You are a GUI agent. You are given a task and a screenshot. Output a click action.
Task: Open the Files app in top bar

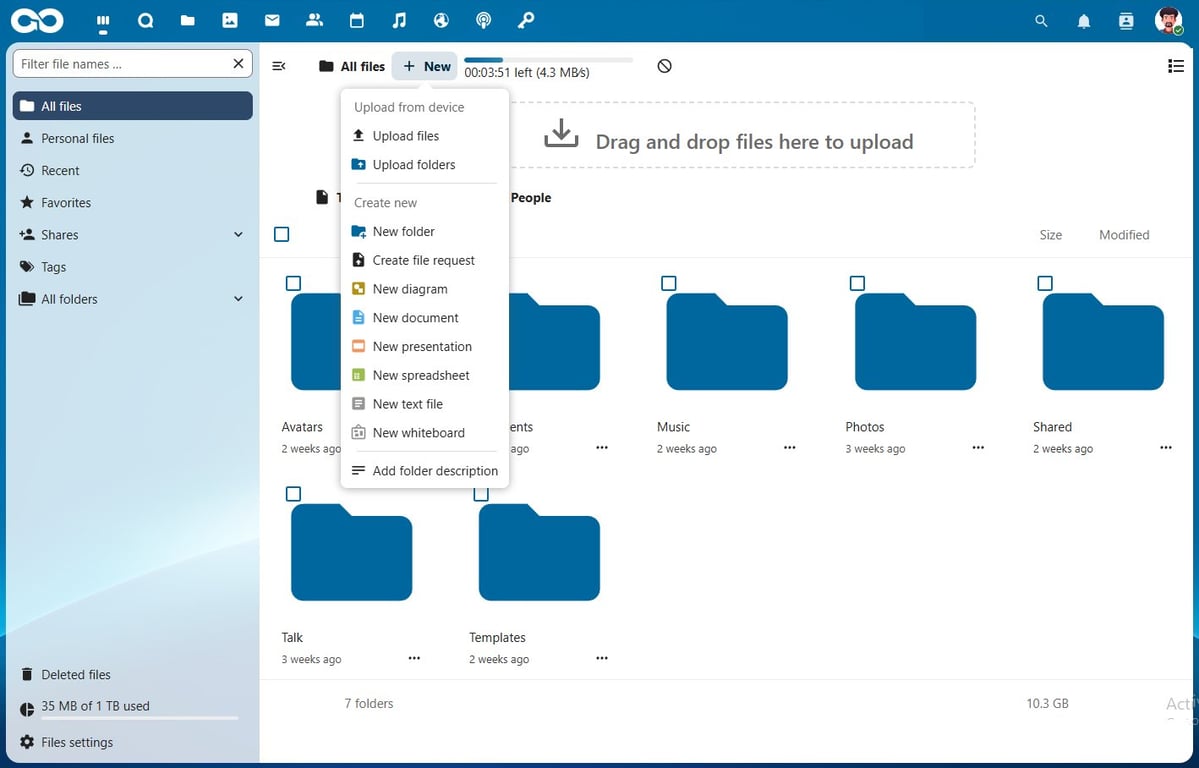click(x=187, y=21)
